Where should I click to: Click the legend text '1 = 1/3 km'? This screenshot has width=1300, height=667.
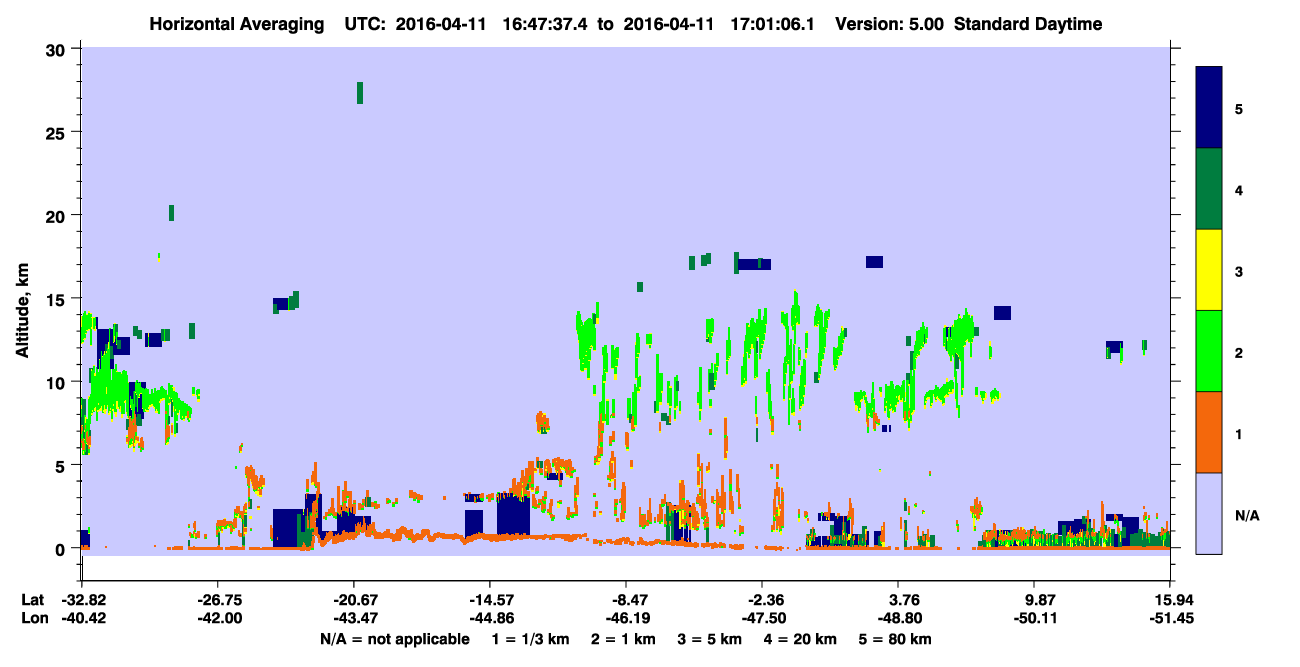533,640
